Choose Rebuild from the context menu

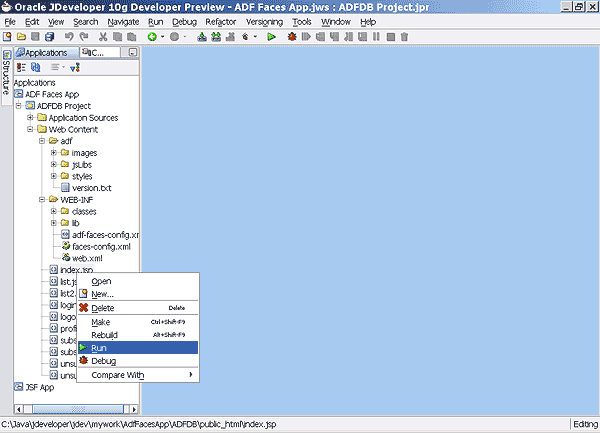138,335
